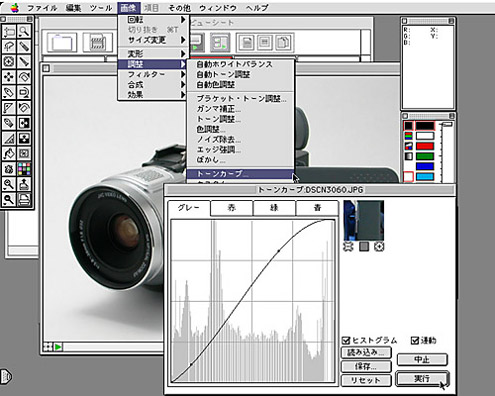
Task: Open the 編集 menu
Action: pyautogui.click(x=73, y=8)
